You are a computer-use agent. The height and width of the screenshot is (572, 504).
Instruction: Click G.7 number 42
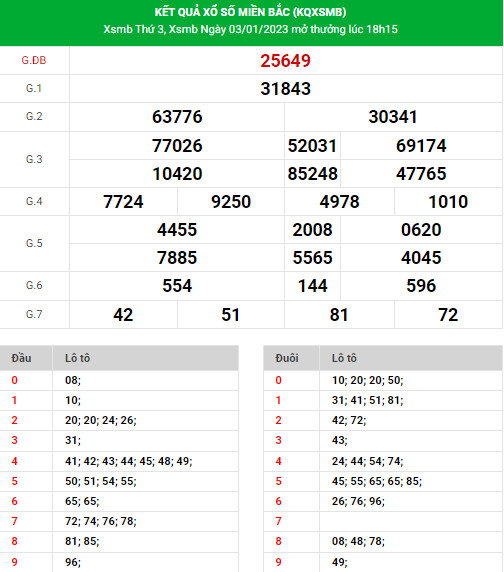(123, 315)
